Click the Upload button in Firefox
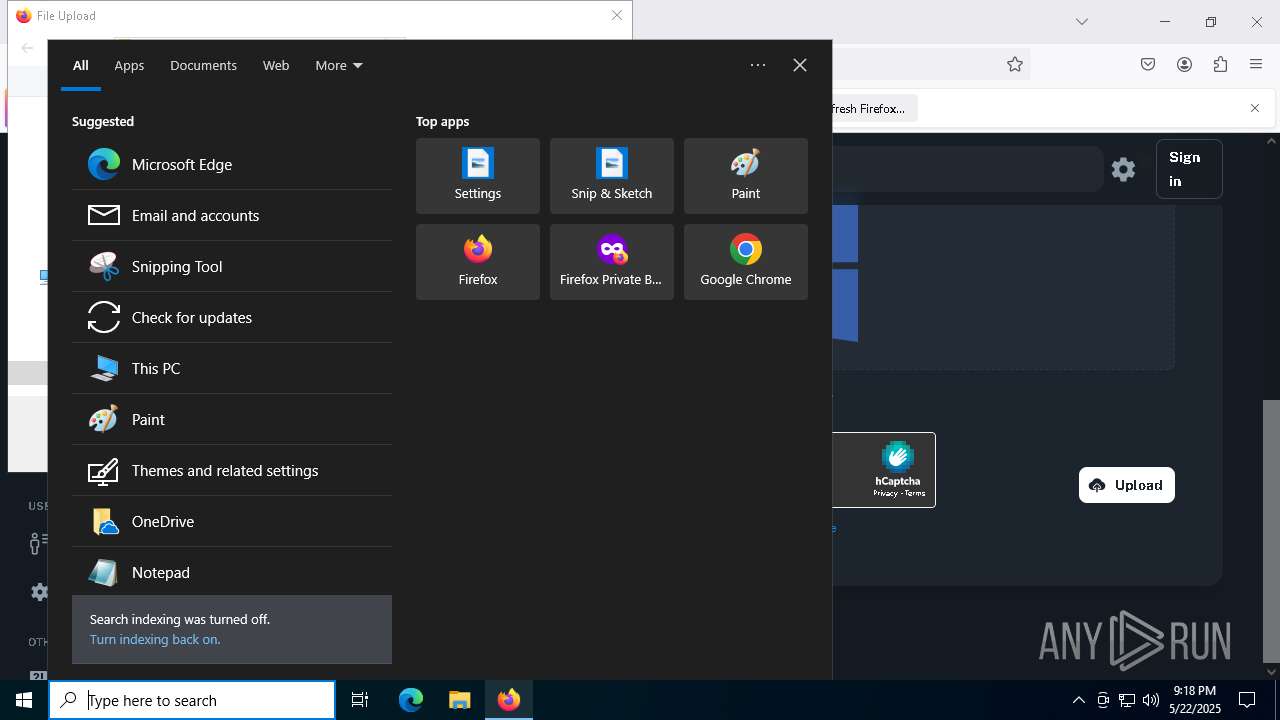This screenshot has height=720, width=1280. pos(1127,485)
